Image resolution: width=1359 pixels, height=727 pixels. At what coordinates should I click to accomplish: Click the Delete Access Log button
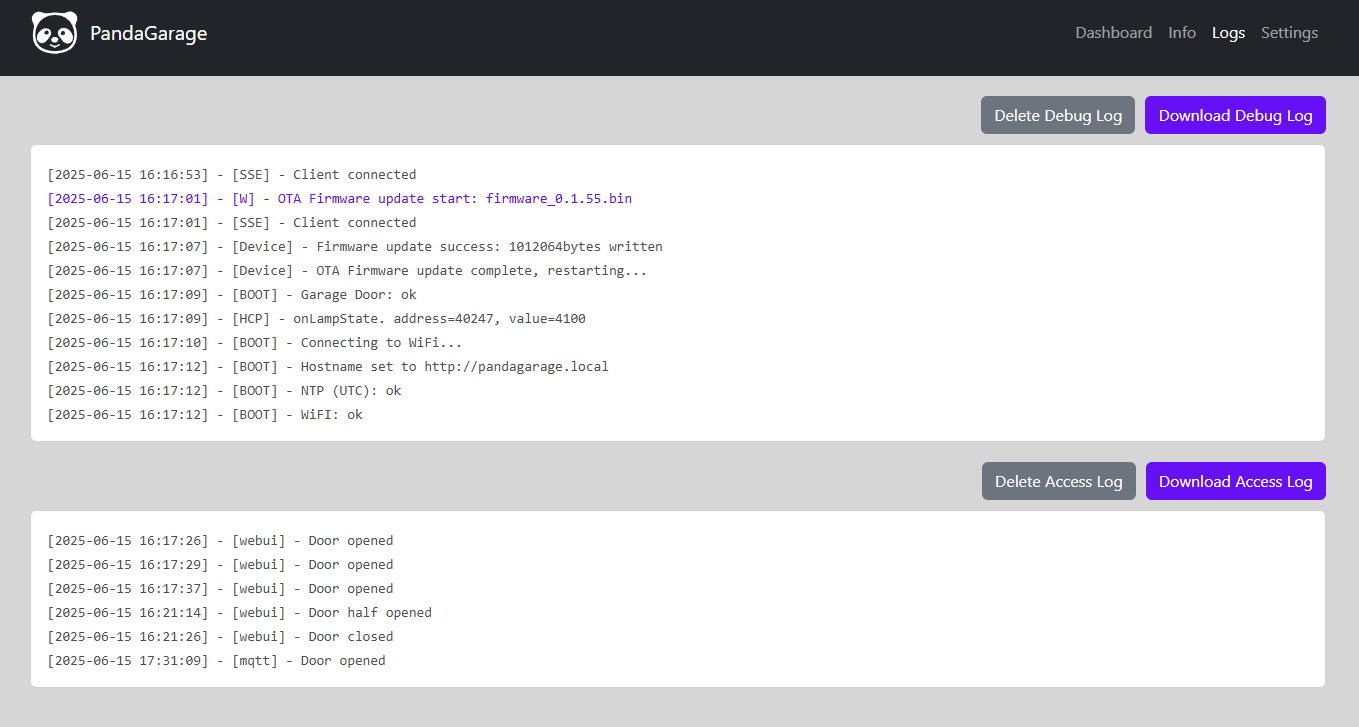(1058, 481)
